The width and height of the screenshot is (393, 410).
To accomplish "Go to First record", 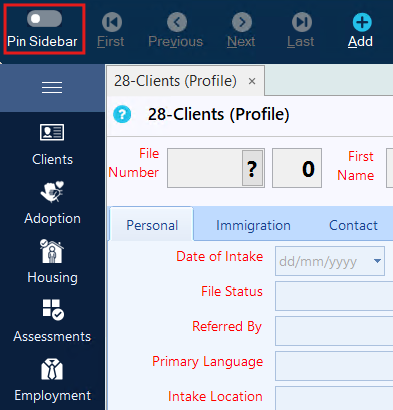I will pyautogui.click(x=111, y=30).
